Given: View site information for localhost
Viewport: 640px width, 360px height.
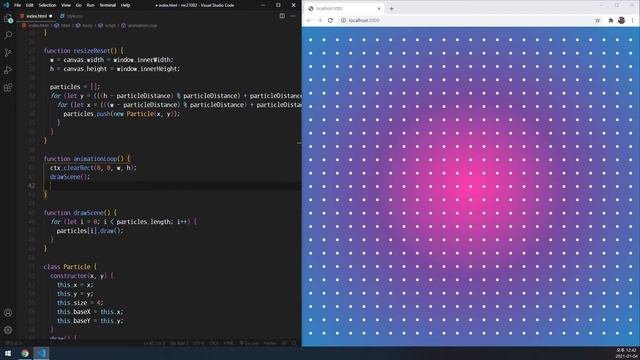Looking at the screenshot, I should pyautogui.click(x=343, y=20).
